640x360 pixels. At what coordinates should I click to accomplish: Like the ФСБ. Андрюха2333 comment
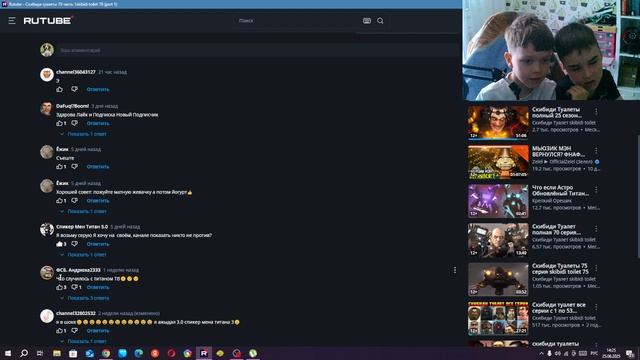click(x=60, y=287)
